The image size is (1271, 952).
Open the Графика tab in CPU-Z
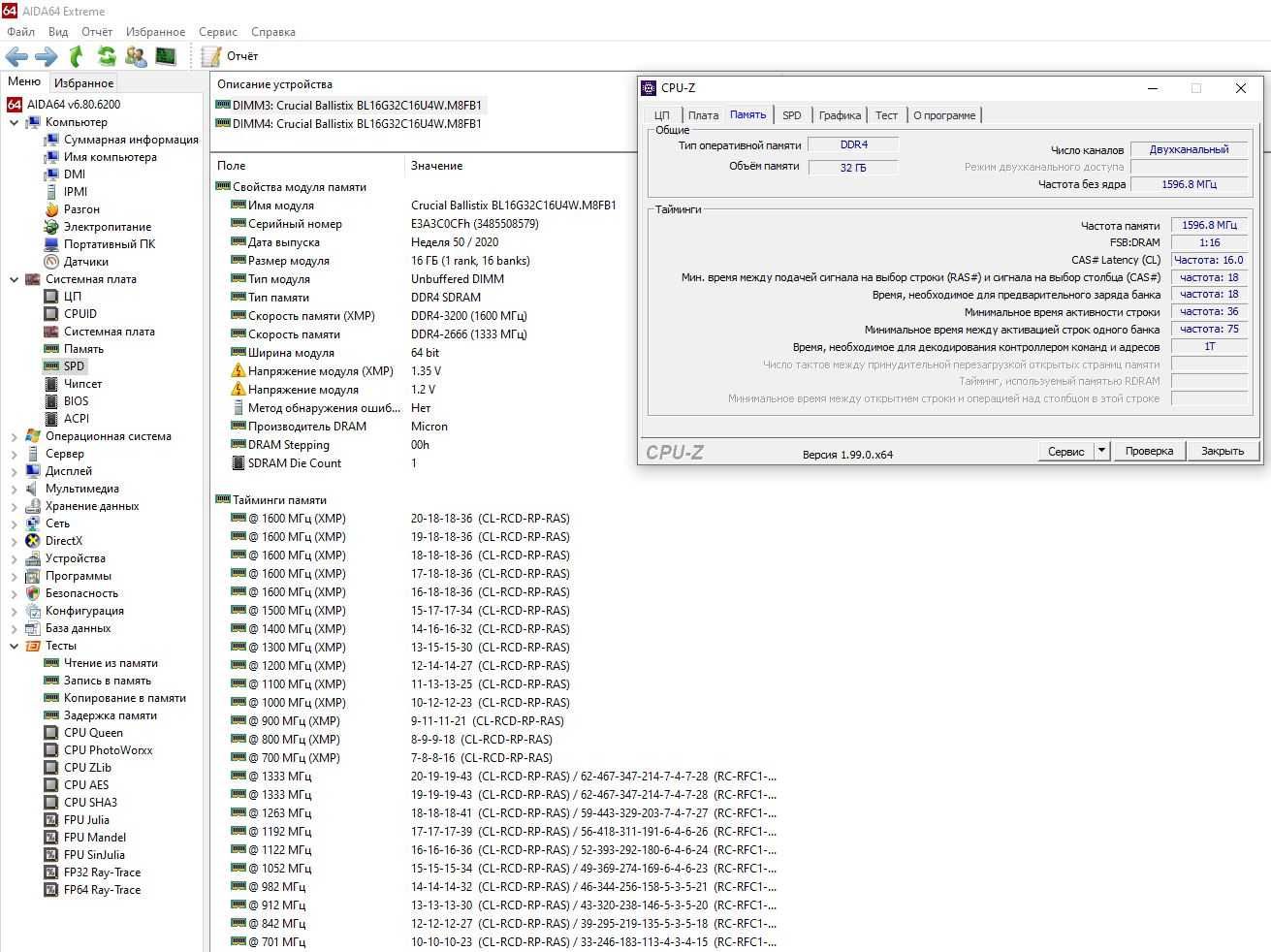point(840,115)
